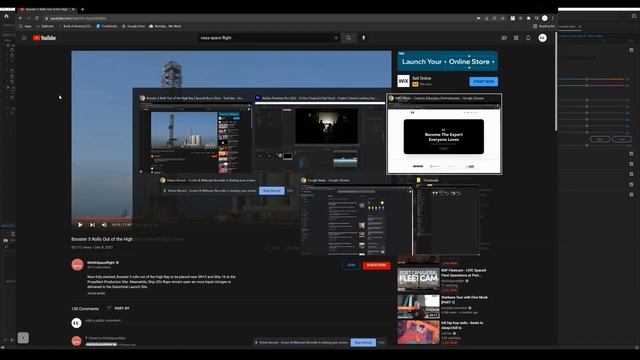Clear the YouTube search box with the X
This screenshot has width=640, height=360.
(336, 38)
